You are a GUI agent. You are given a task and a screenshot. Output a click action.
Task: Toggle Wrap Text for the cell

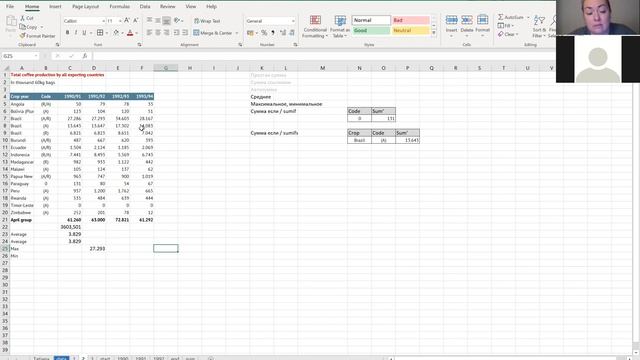tap(207, 21)
